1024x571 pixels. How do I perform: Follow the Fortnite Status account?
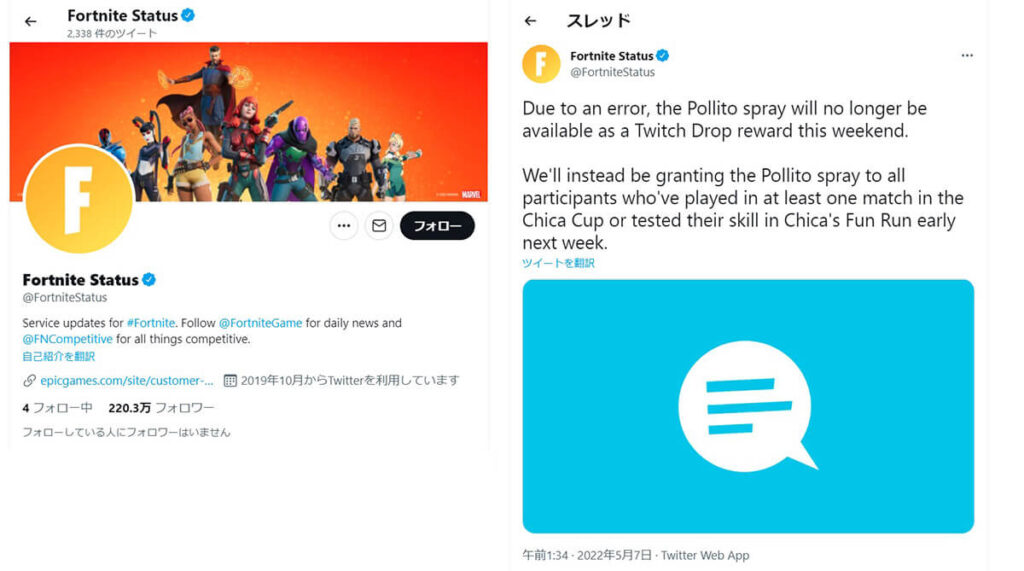[437, 226]
